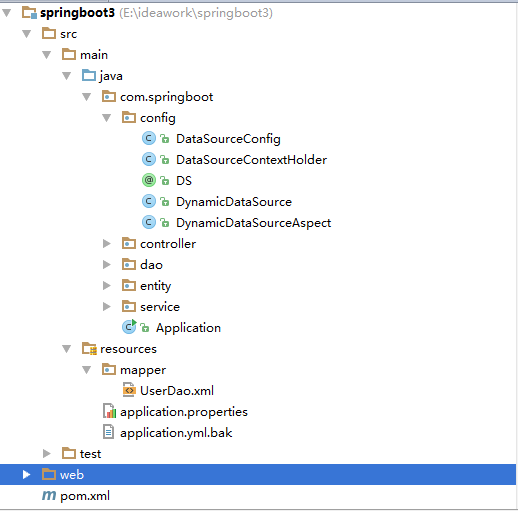Click the DS annotation type icon

(149, 180)
